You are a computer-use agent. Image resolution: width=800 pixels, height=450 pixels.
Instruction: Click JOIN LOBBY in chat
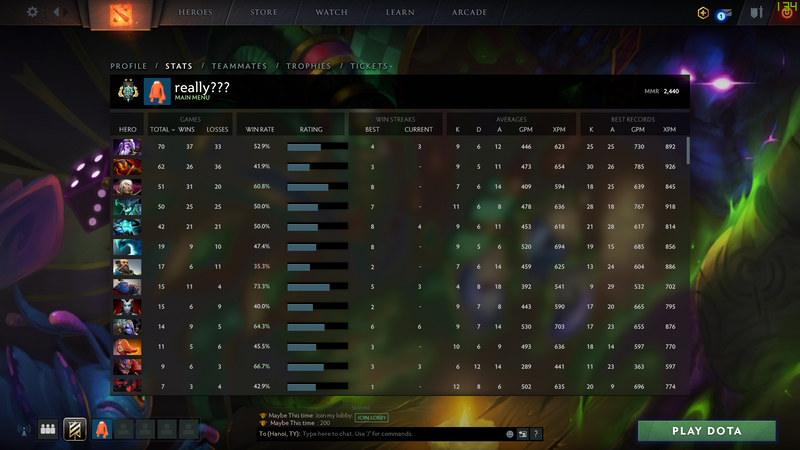[x=371, y=417]
